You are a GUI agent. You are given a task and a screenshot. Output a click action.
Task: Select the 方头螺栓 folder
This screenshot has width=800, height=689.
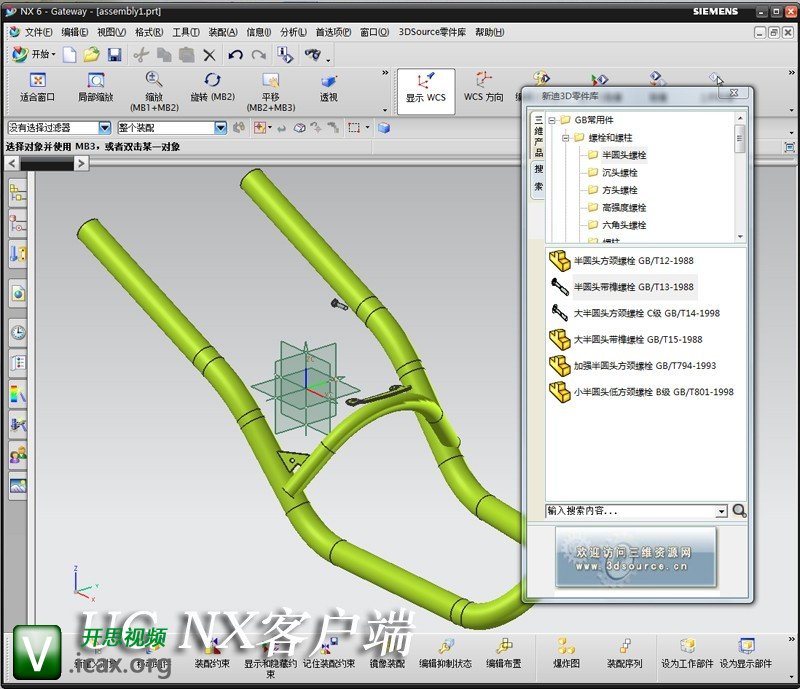click(x=620, y=190)
